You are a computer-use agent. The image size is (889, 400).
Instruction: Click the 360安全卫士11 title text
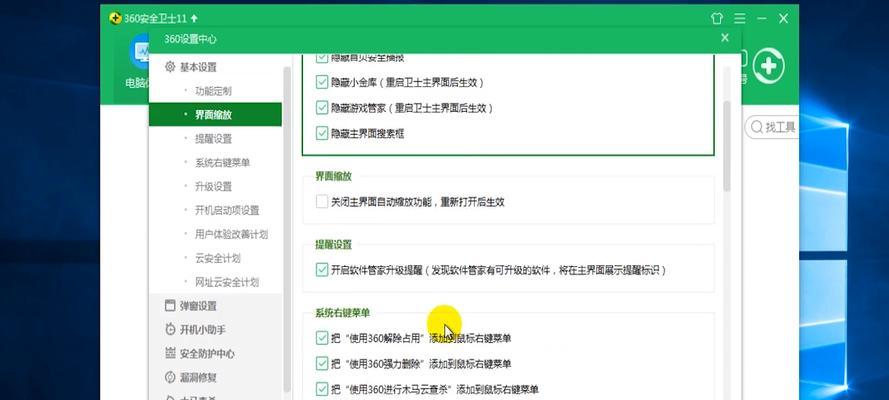(155, 19)
